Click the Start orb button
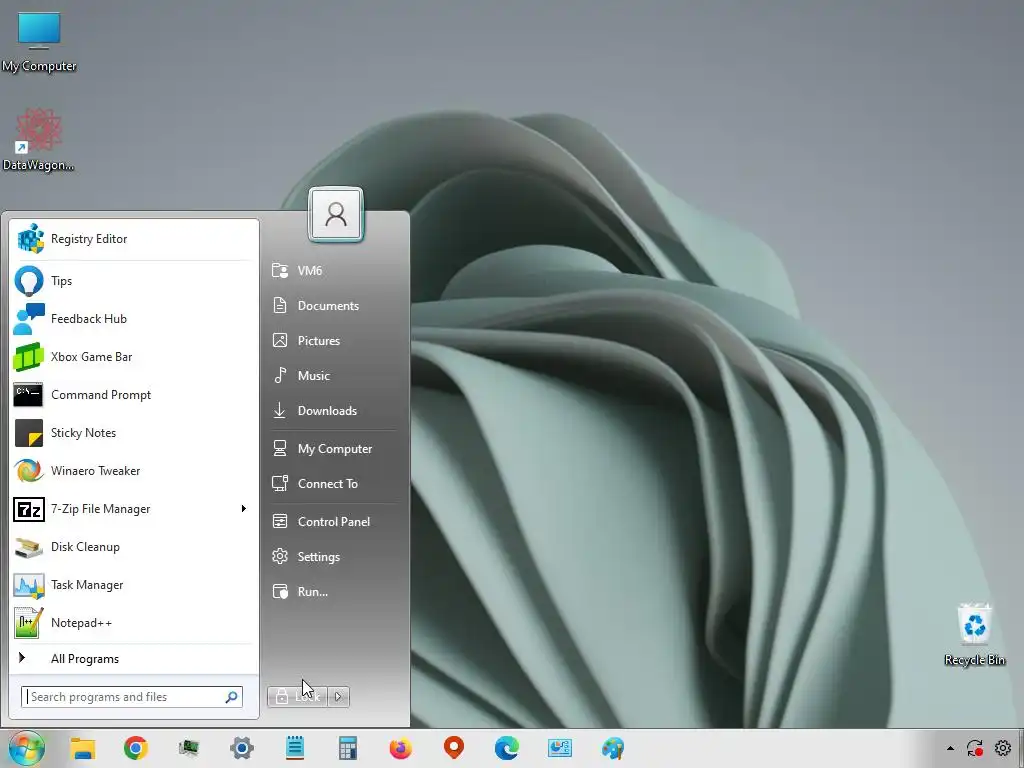 tap(26, 748)
